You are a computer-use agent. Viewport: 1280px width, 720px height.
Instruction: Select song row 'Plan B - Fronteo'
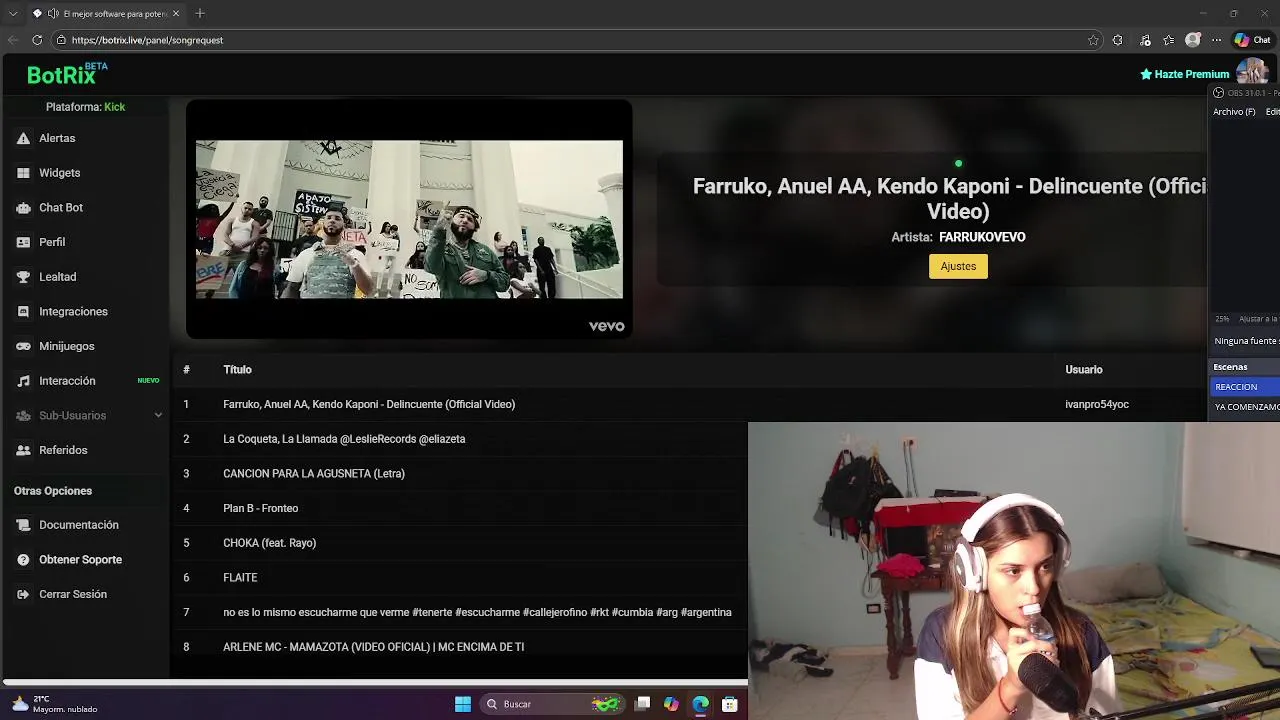click(260, 508)
